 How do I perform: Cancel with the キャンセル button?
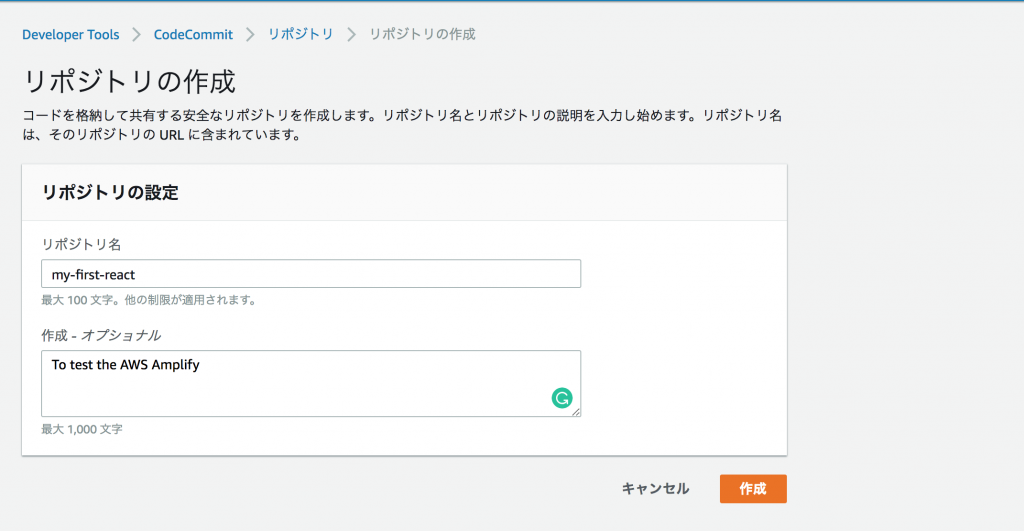(x=655, y=489)
